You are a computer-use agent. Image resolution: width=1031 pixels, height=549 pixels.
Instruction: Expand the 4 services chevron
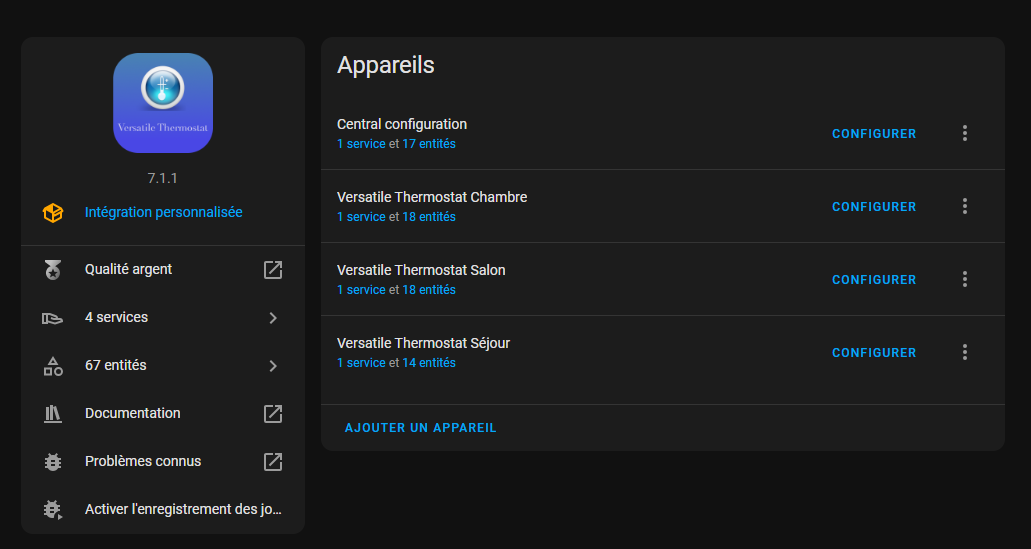pos(273,318)
